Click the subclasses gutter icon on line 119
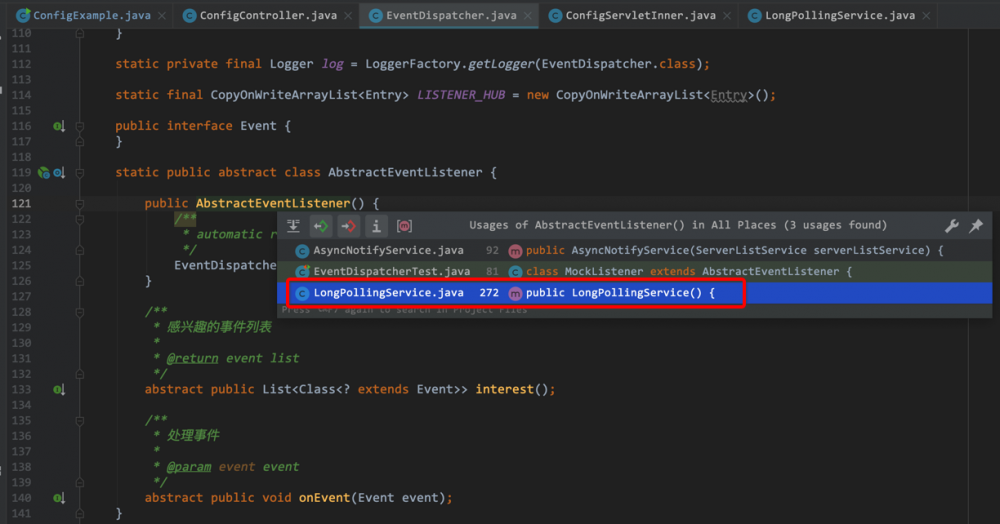Viewport: 1000px width, 524px height. point(59,173)
